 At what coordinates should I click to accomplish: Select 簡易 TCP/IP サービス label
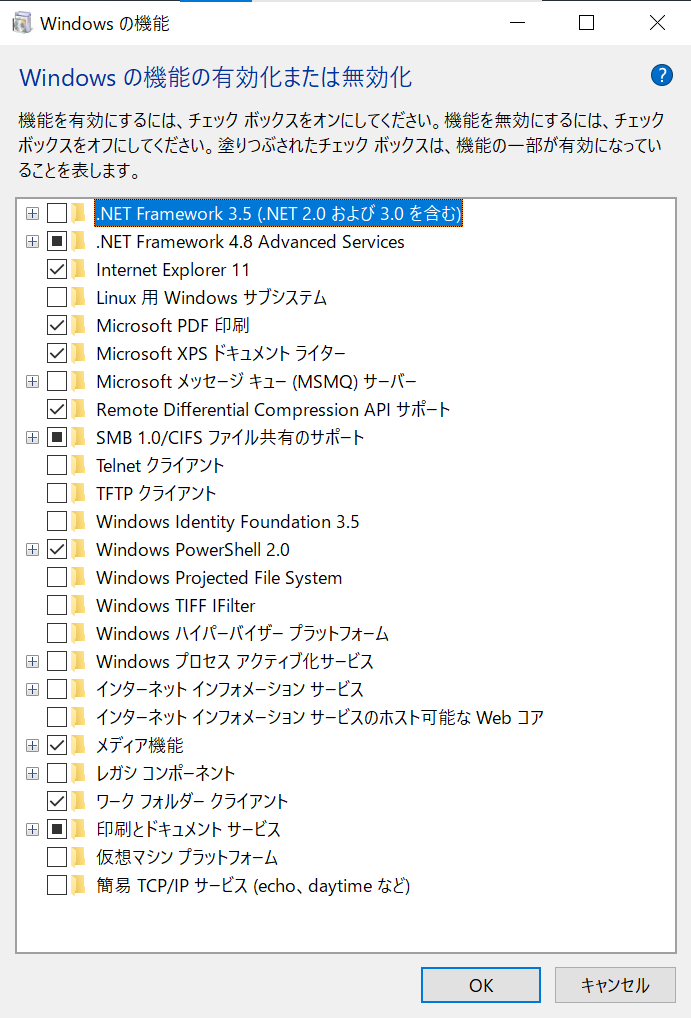click(253, 886)
